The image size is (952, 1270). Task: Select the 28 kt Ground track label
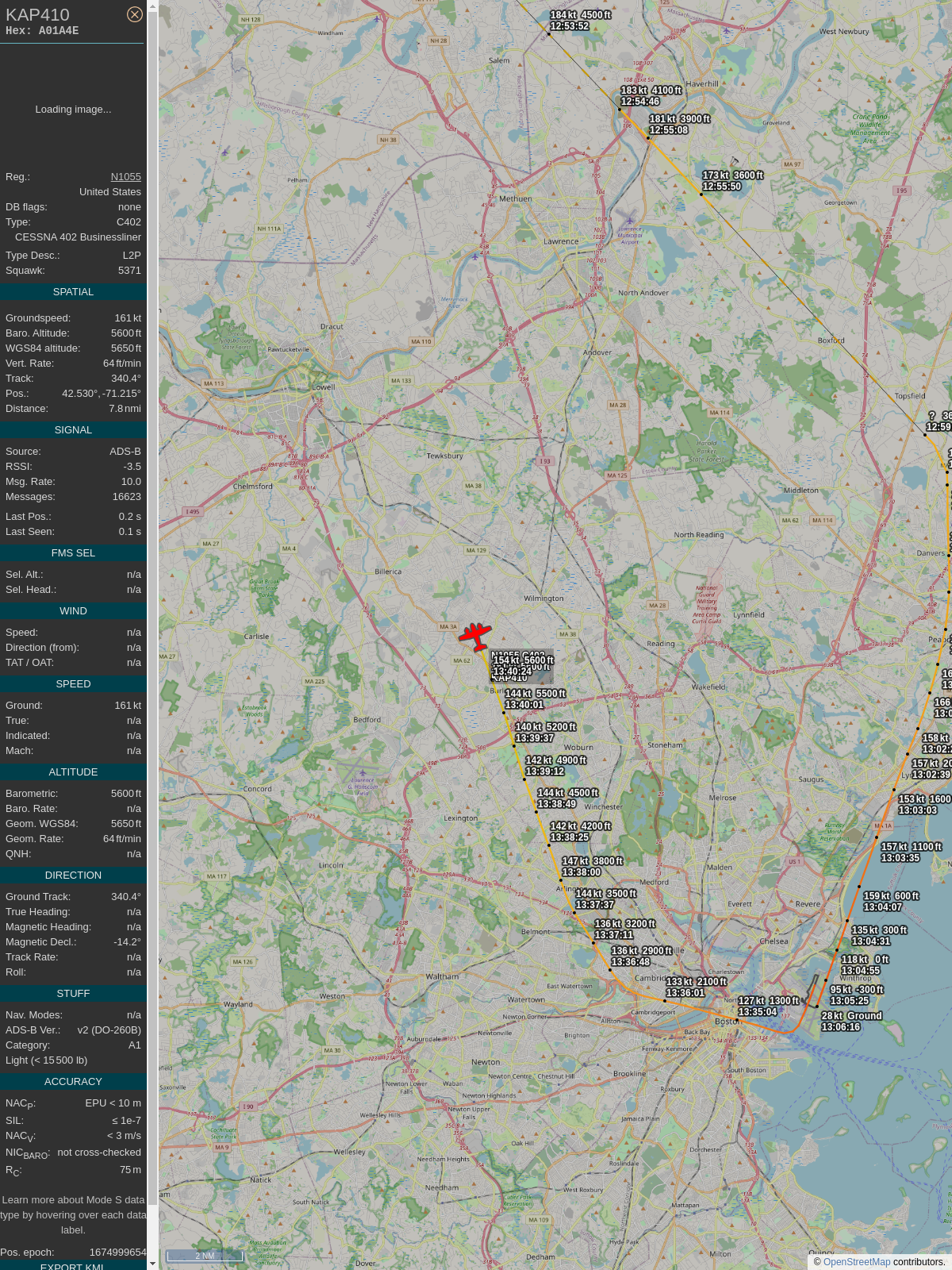(x=851, y=1022)
